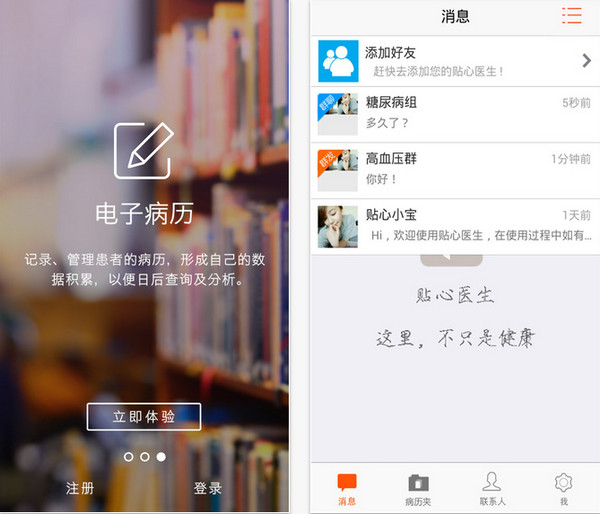
Task: Click subtitle 赶快去添加您的贴心医生！
Action: click(439, 71)
